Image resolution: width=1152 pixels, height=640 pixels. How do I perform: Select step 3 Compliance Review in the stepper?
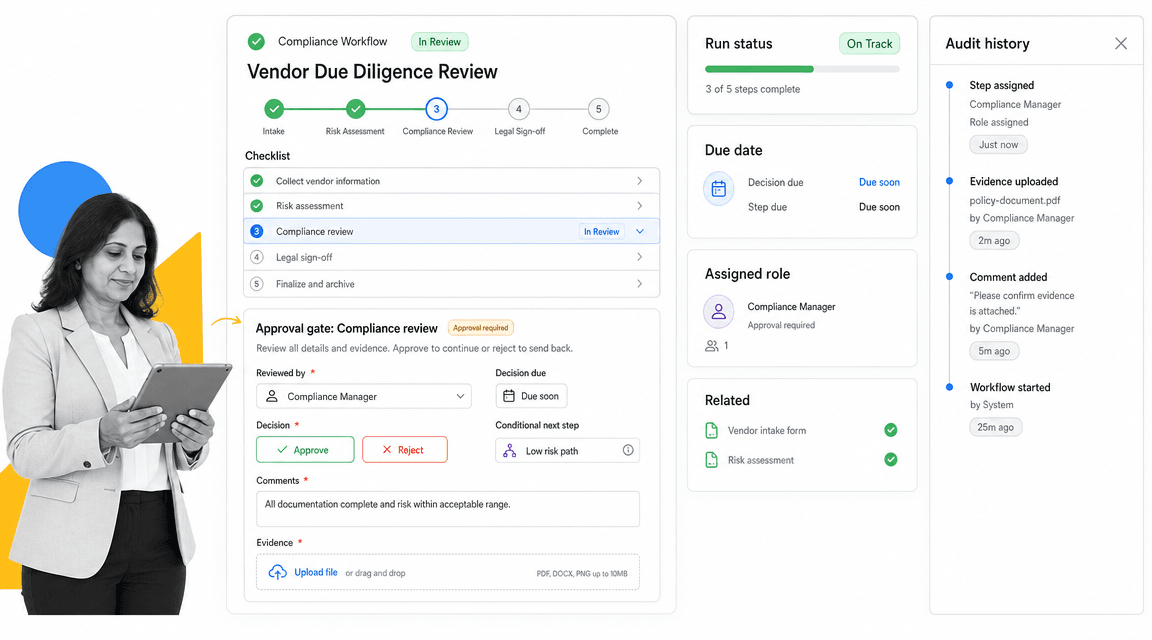[x=436, y=109]
